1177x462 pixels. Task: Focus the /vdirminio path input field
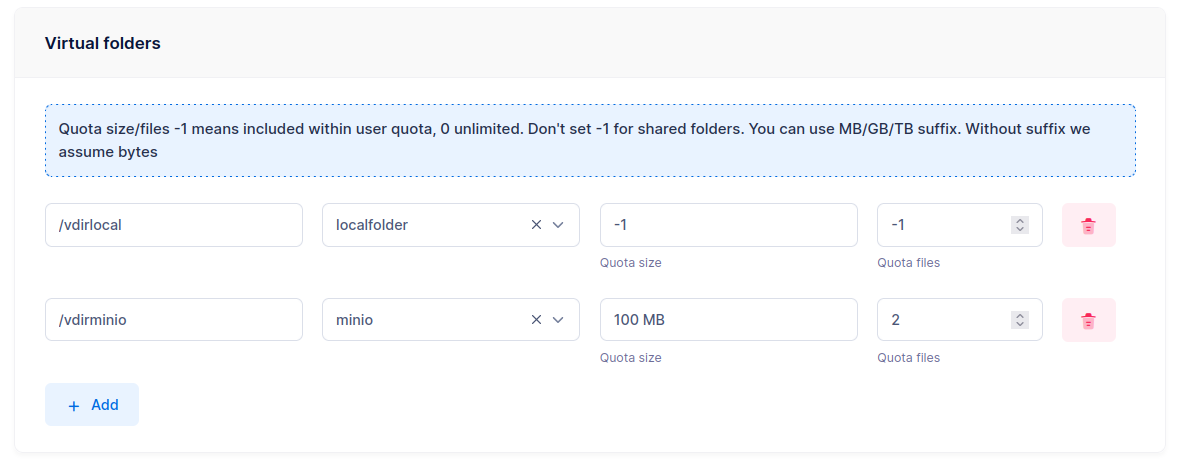click(x=173, y=320)
